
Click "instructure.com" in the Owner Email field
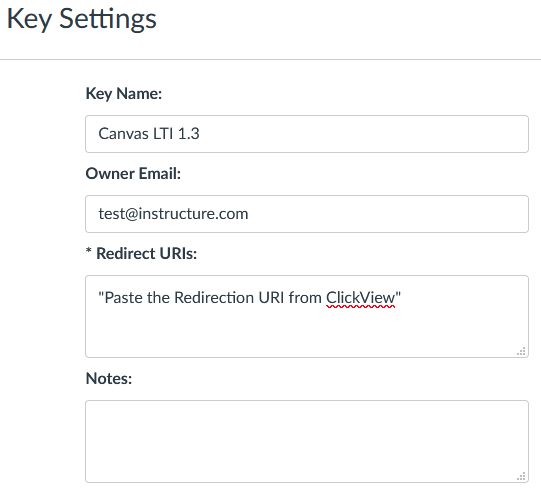coord(193,214)
